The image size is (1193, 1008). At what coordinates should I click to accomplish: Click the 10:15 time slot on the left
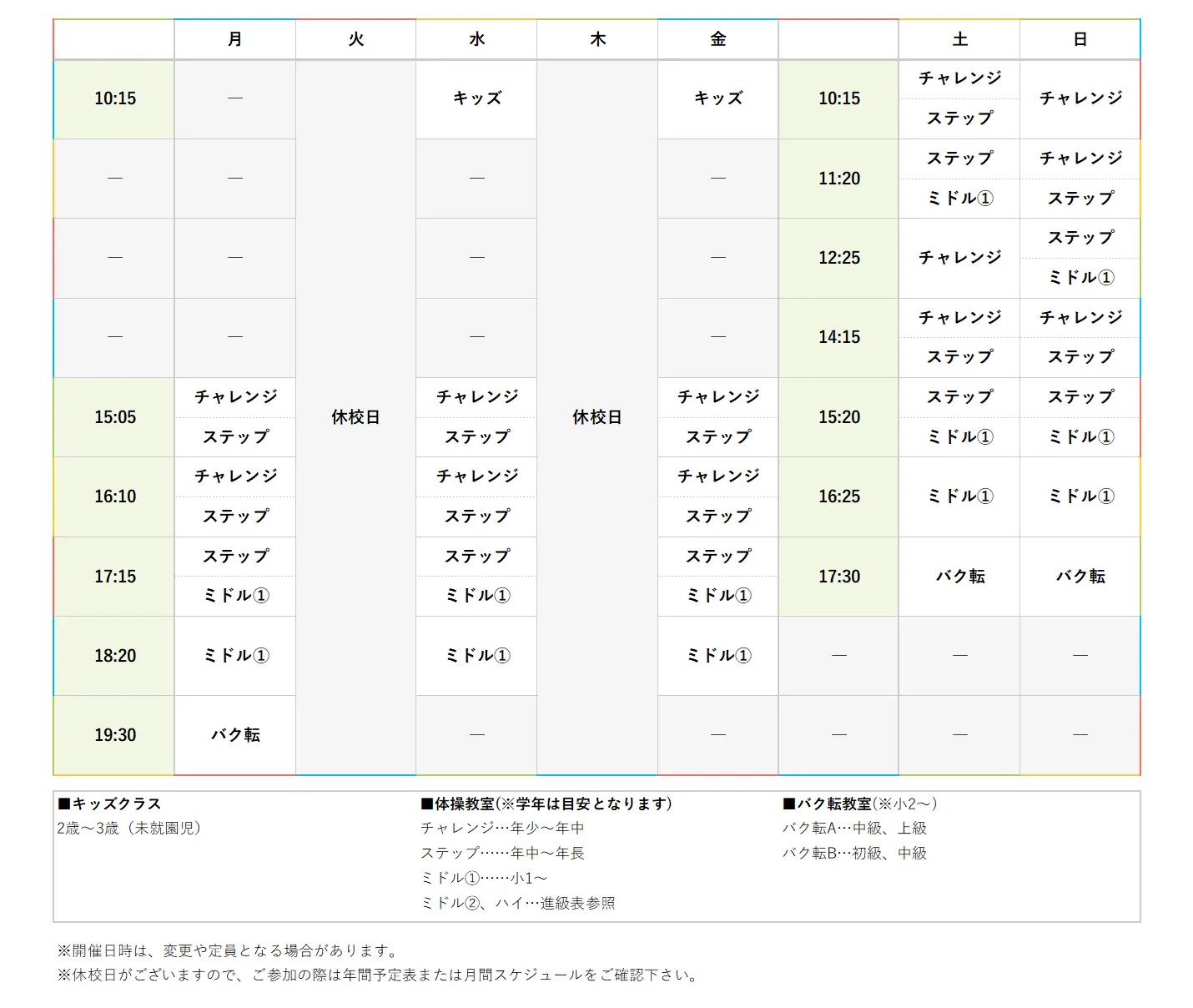113,98
